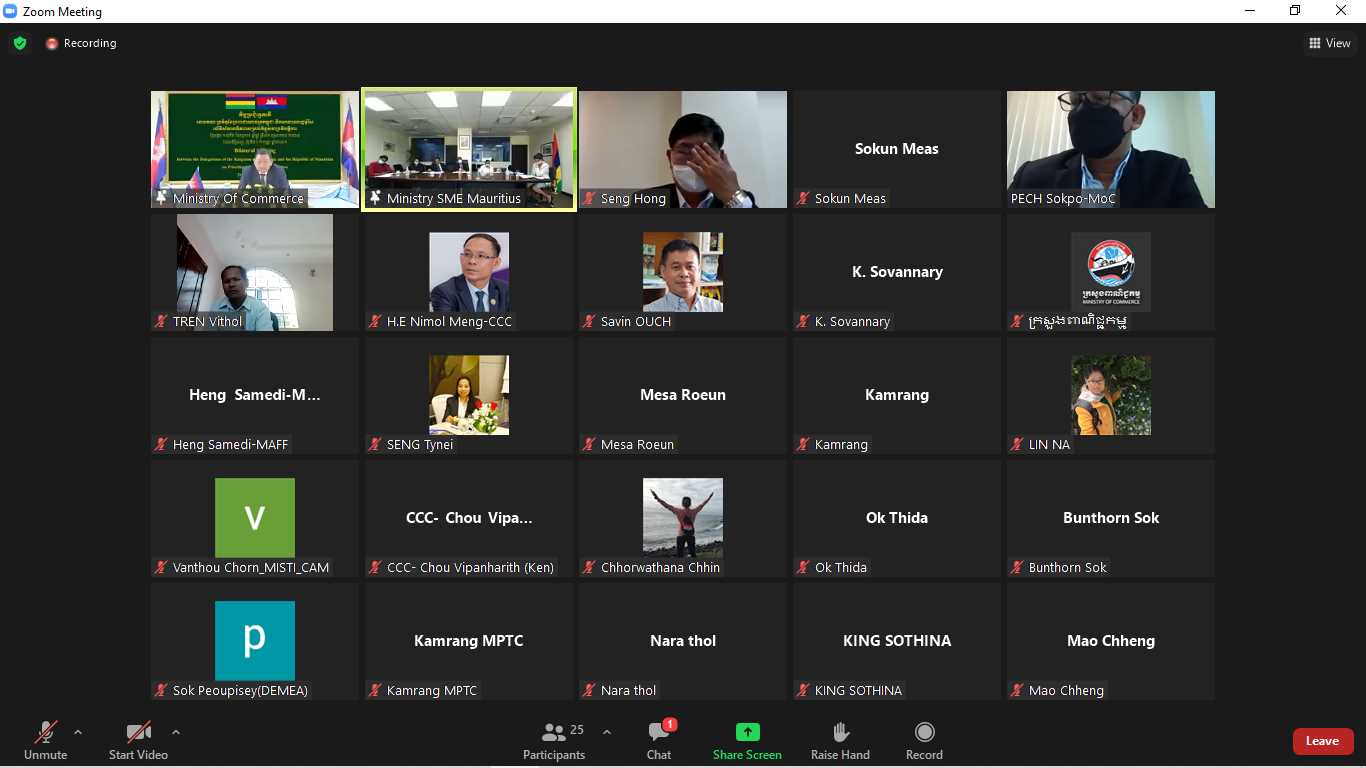1366x768 pixels.
Task: Expand audio options arrow beside Unmute
Action: click(78, 732)
